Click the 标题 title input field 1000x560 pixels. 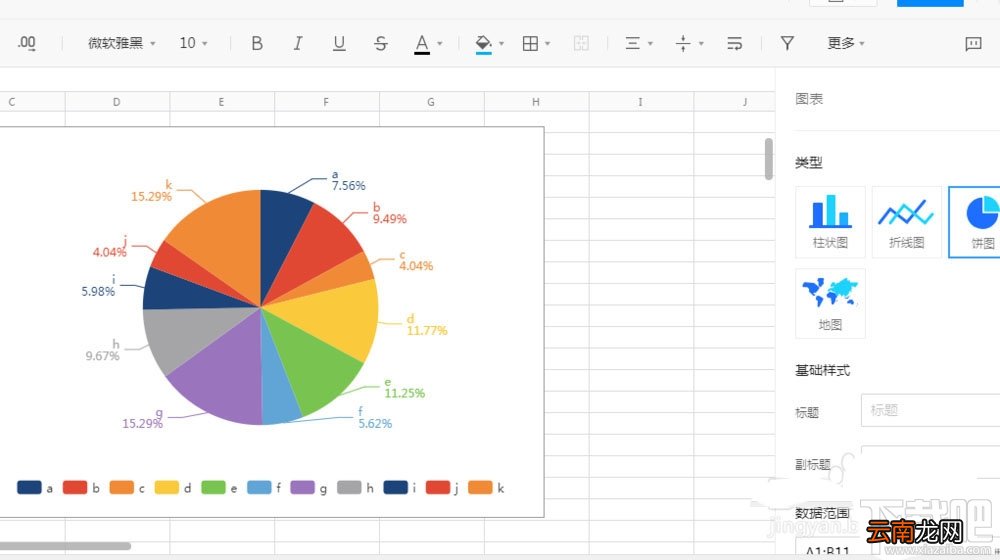[930, 410]
